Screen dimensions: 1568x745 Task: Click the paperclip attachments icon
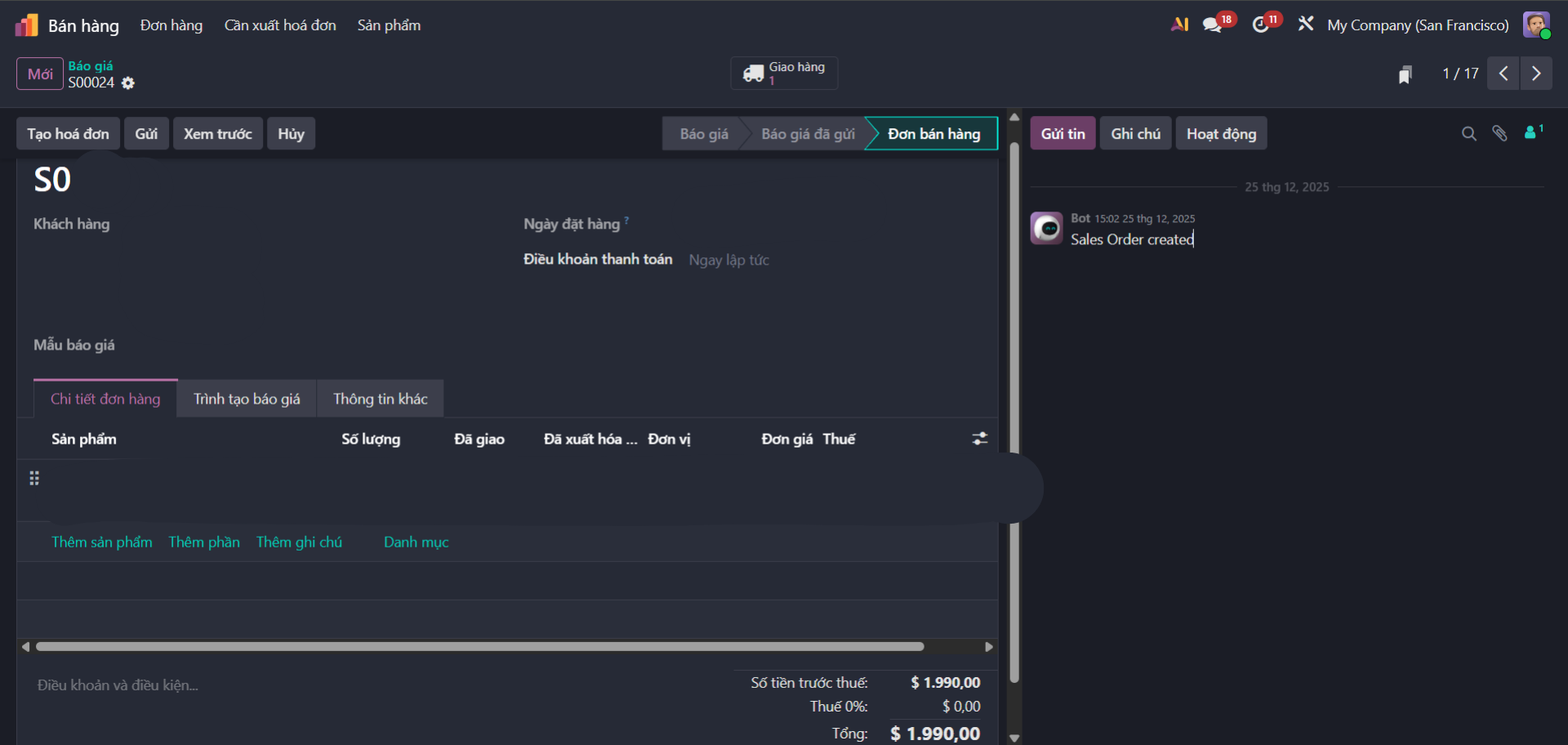pos(1499,134)
